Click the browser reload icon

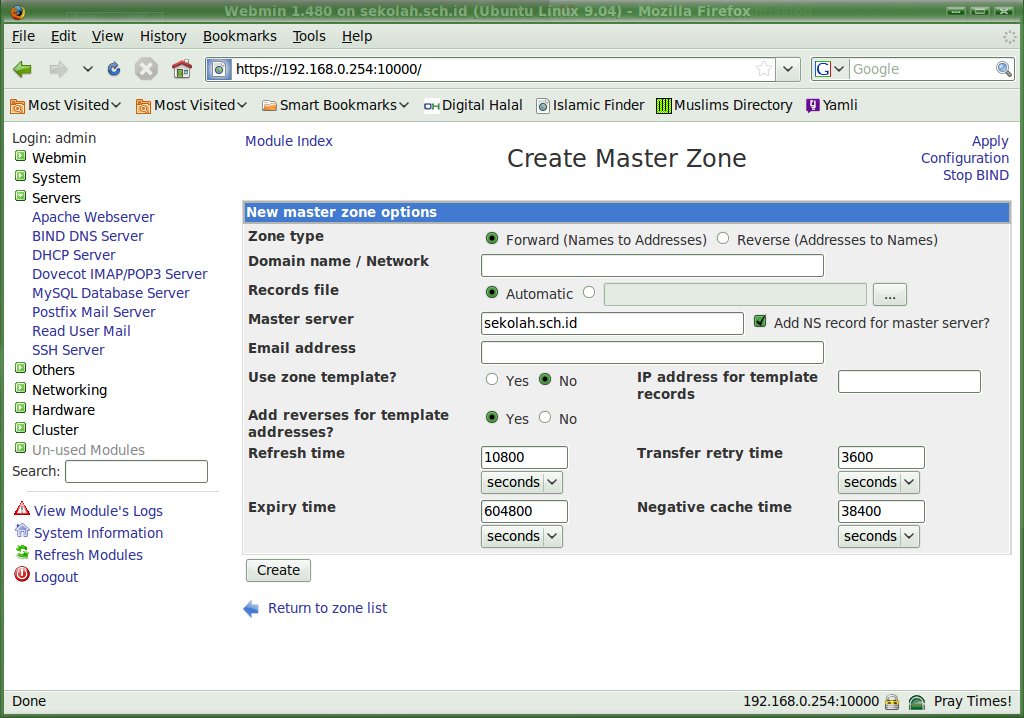point(114,69)
